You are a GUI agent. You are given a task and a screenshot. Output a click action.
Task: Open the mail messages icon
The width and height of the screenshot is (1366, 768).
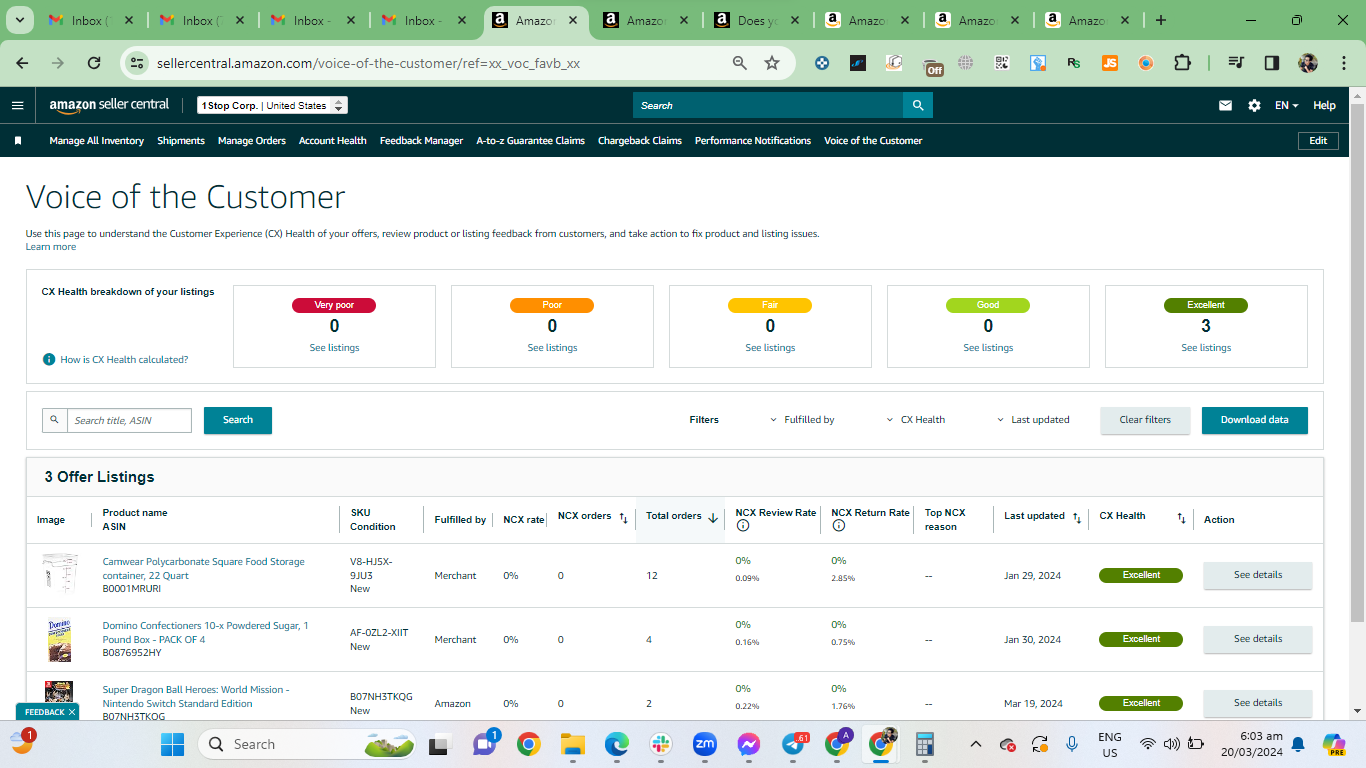tap(1225, 105)
